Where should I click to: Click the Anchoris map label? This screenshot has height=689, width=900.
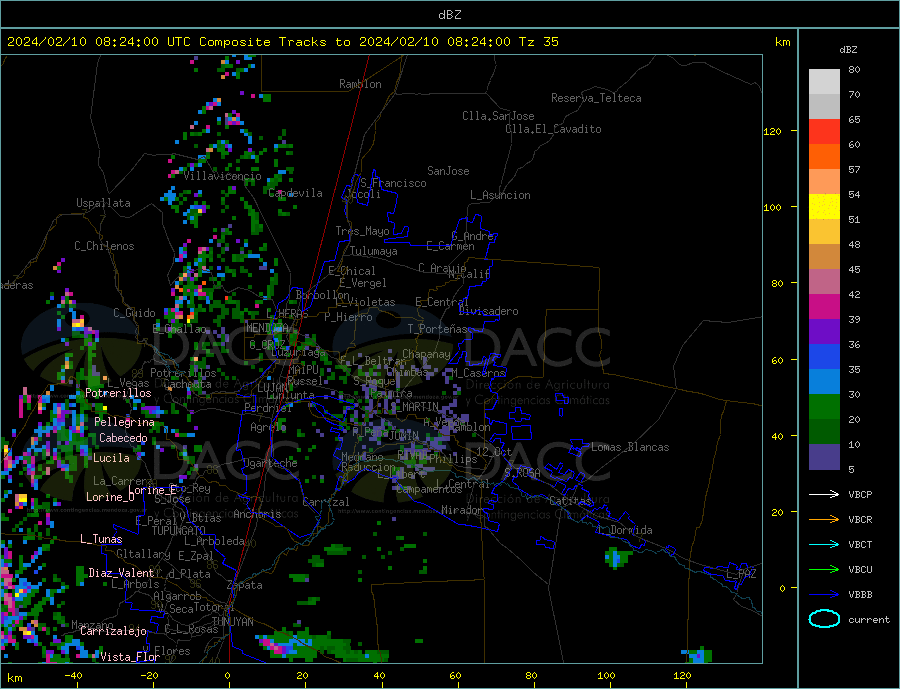tap(257, 514)
